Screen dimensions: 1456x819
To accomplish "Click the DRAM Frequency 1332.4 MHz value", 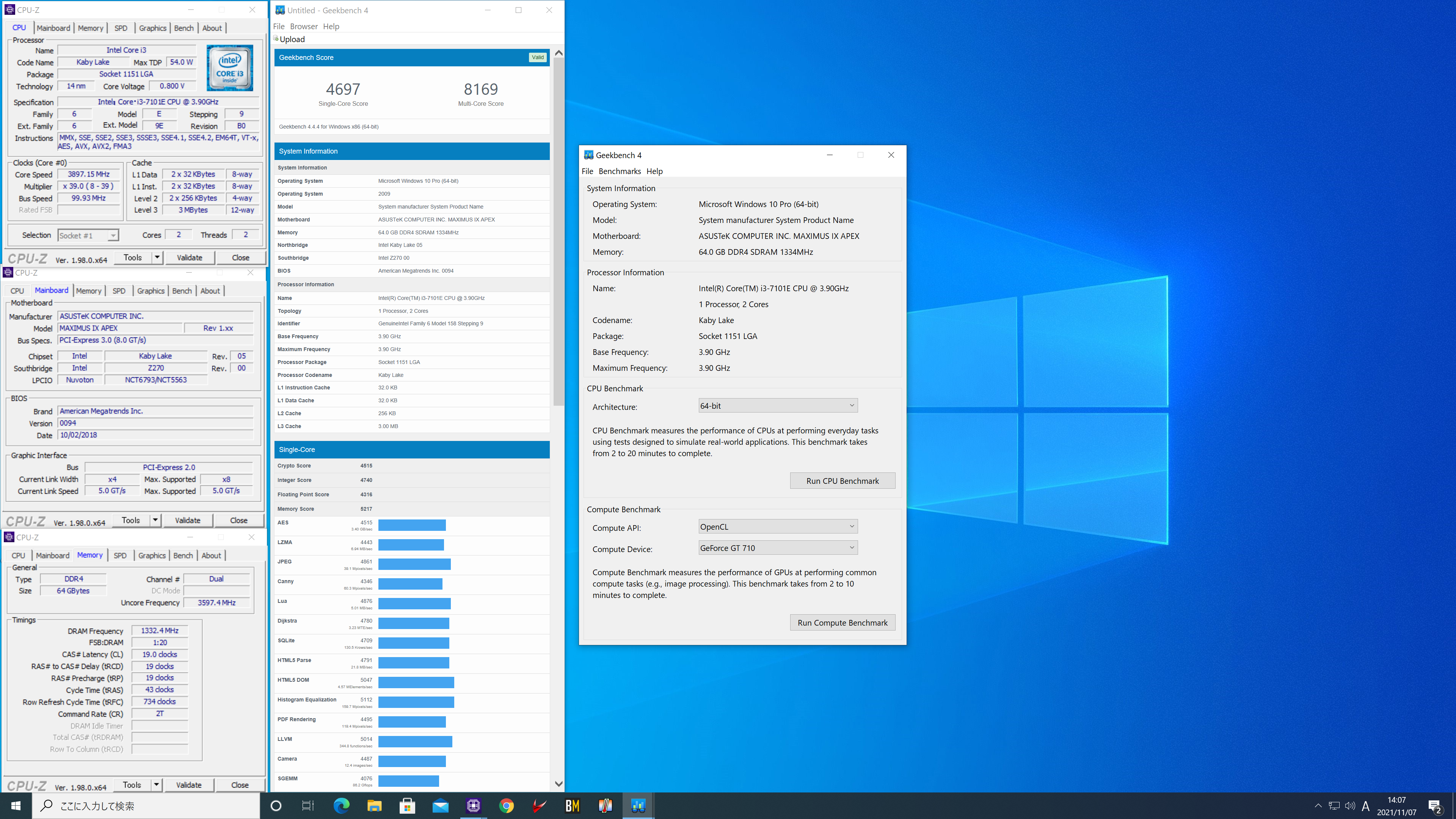I will click(160, 630).
